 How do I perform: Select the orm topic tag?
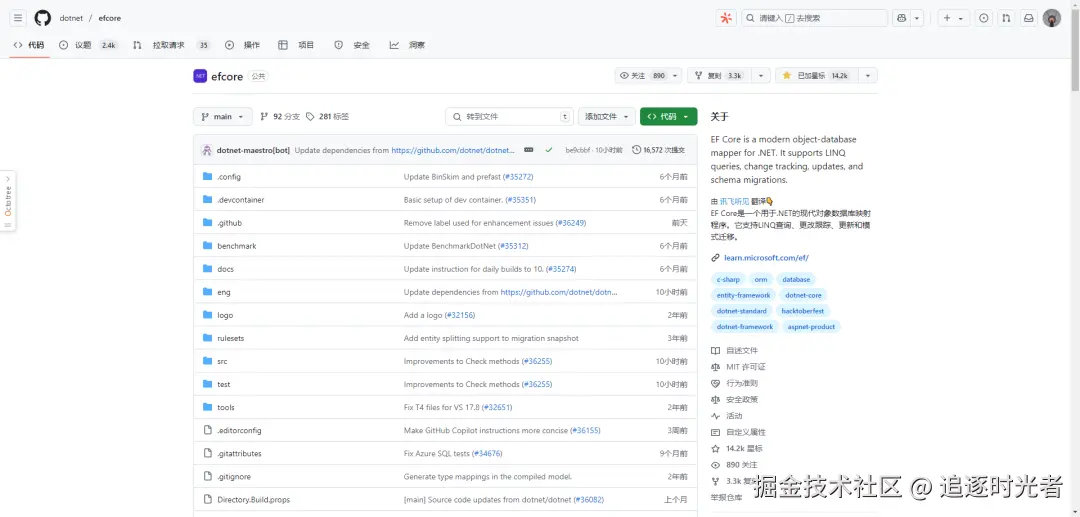(x=760, y=279)
